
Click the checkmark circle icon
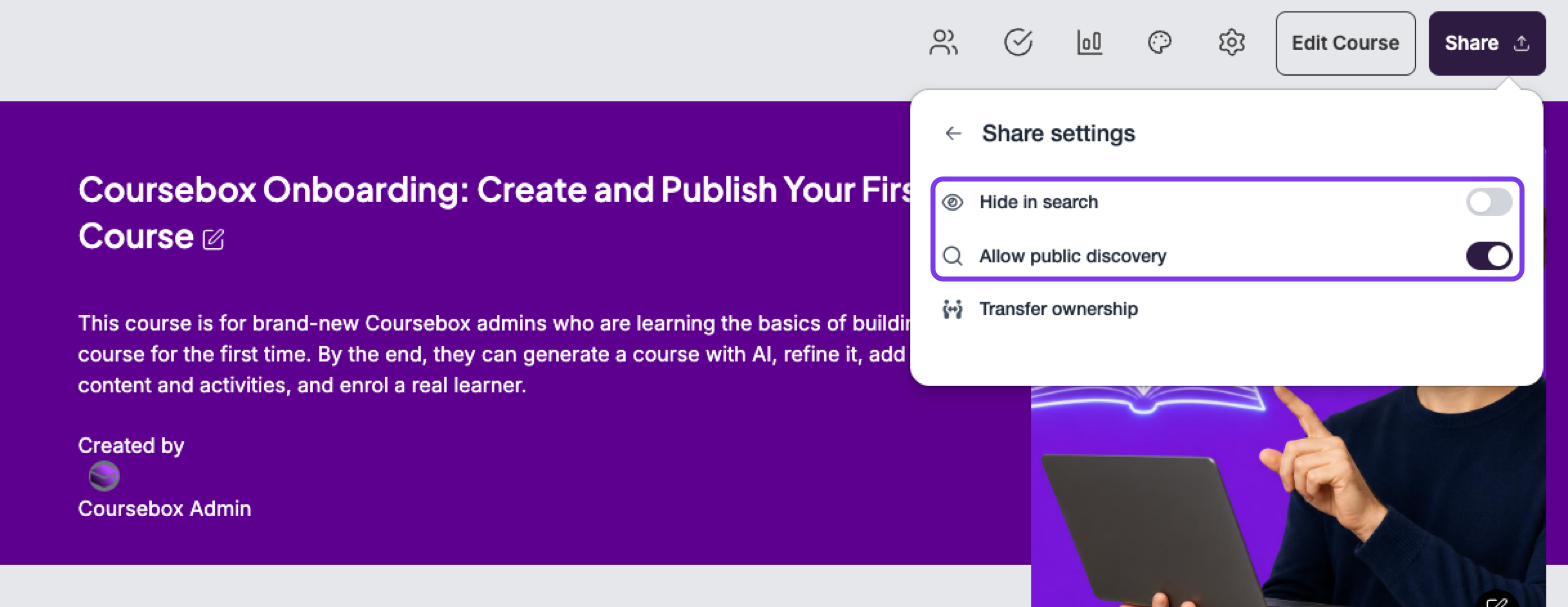coord(1018,43)
